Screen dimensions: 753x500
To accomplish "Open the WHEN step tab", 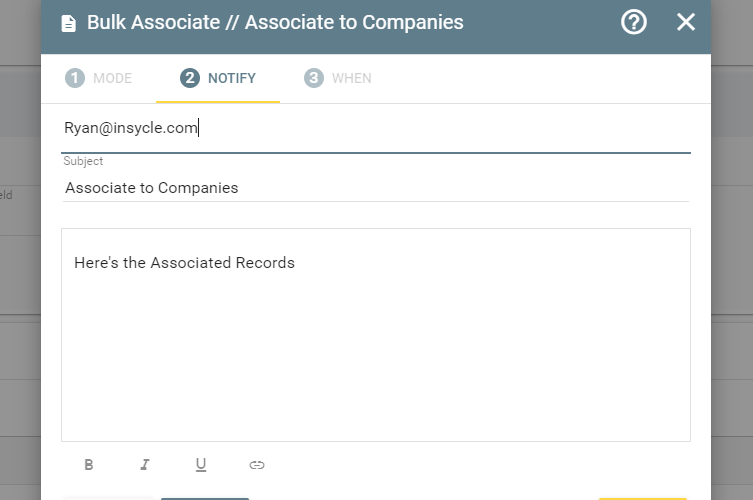I will 338,78.
